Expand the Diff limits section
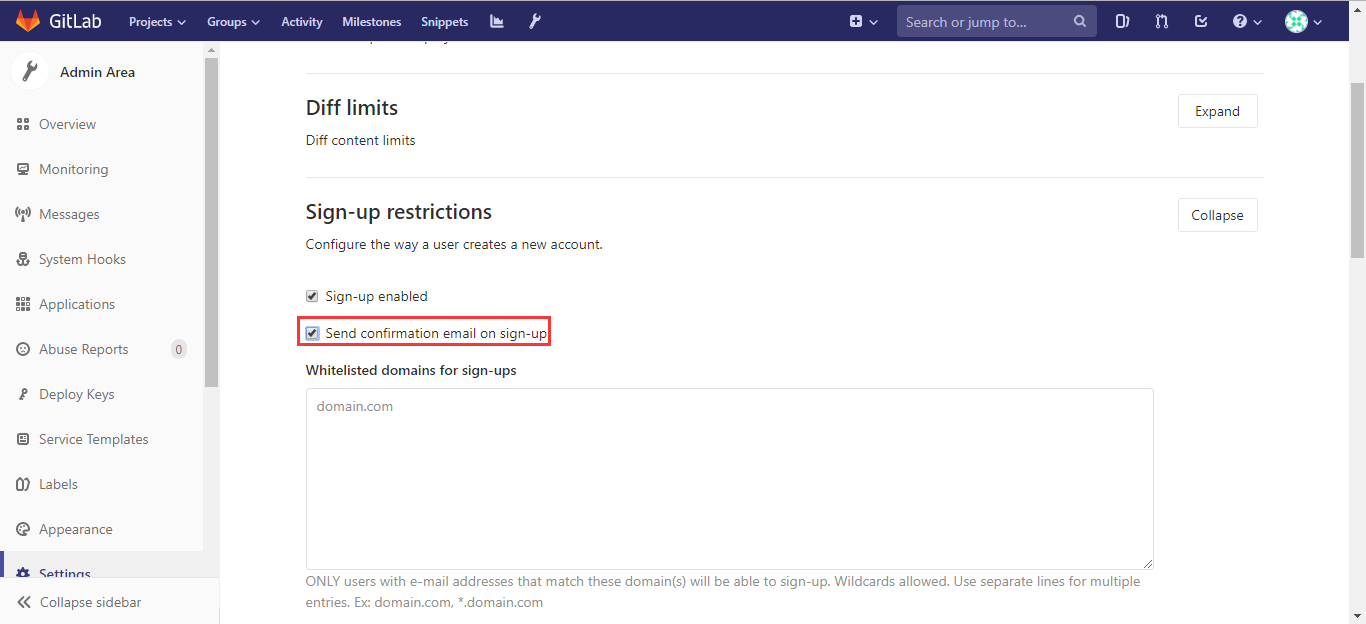Viewport: 1366px width, 624px height. click(x=1217, y=111)
